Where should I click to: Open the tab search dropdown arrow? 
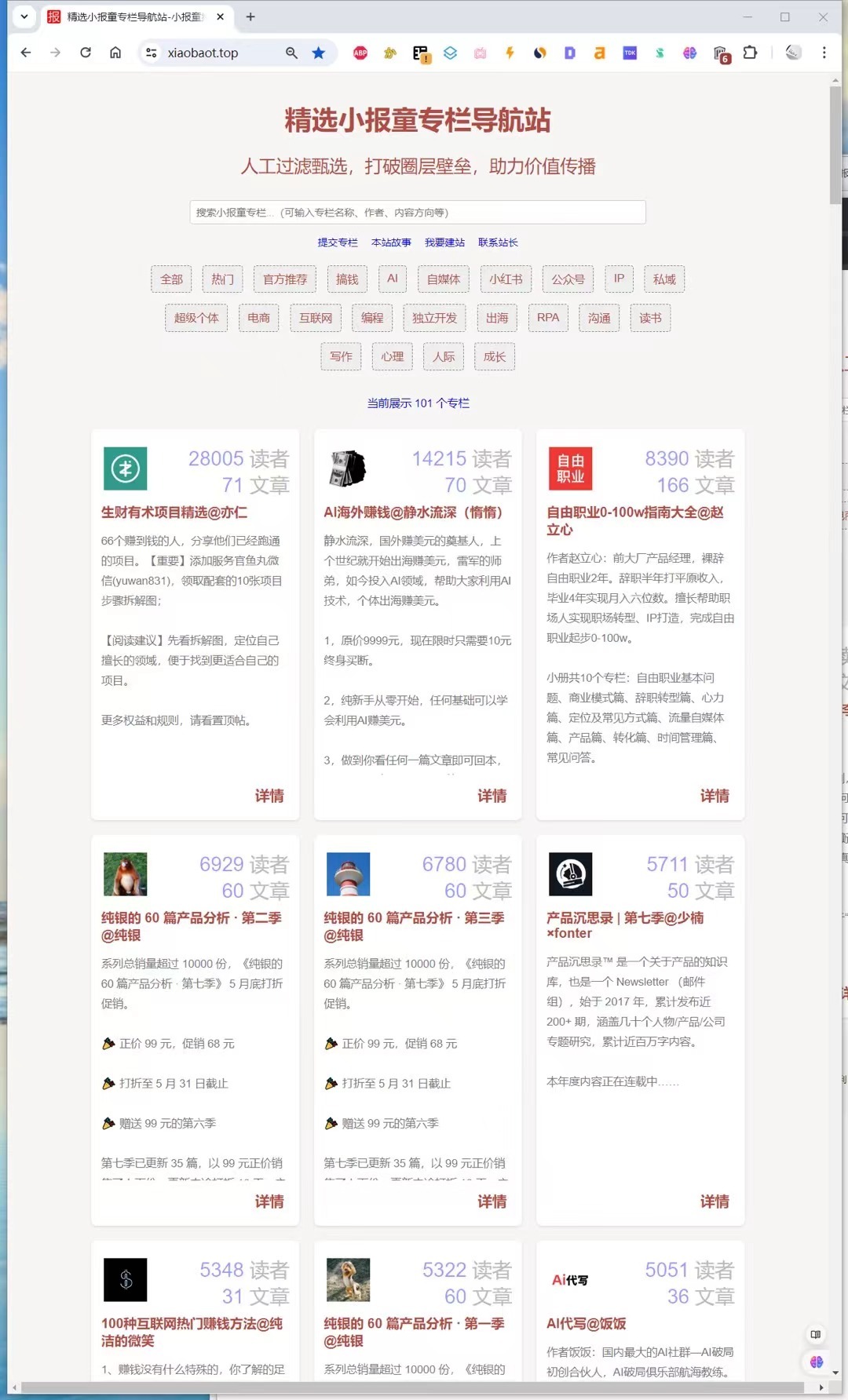click(x=24, y=16)
